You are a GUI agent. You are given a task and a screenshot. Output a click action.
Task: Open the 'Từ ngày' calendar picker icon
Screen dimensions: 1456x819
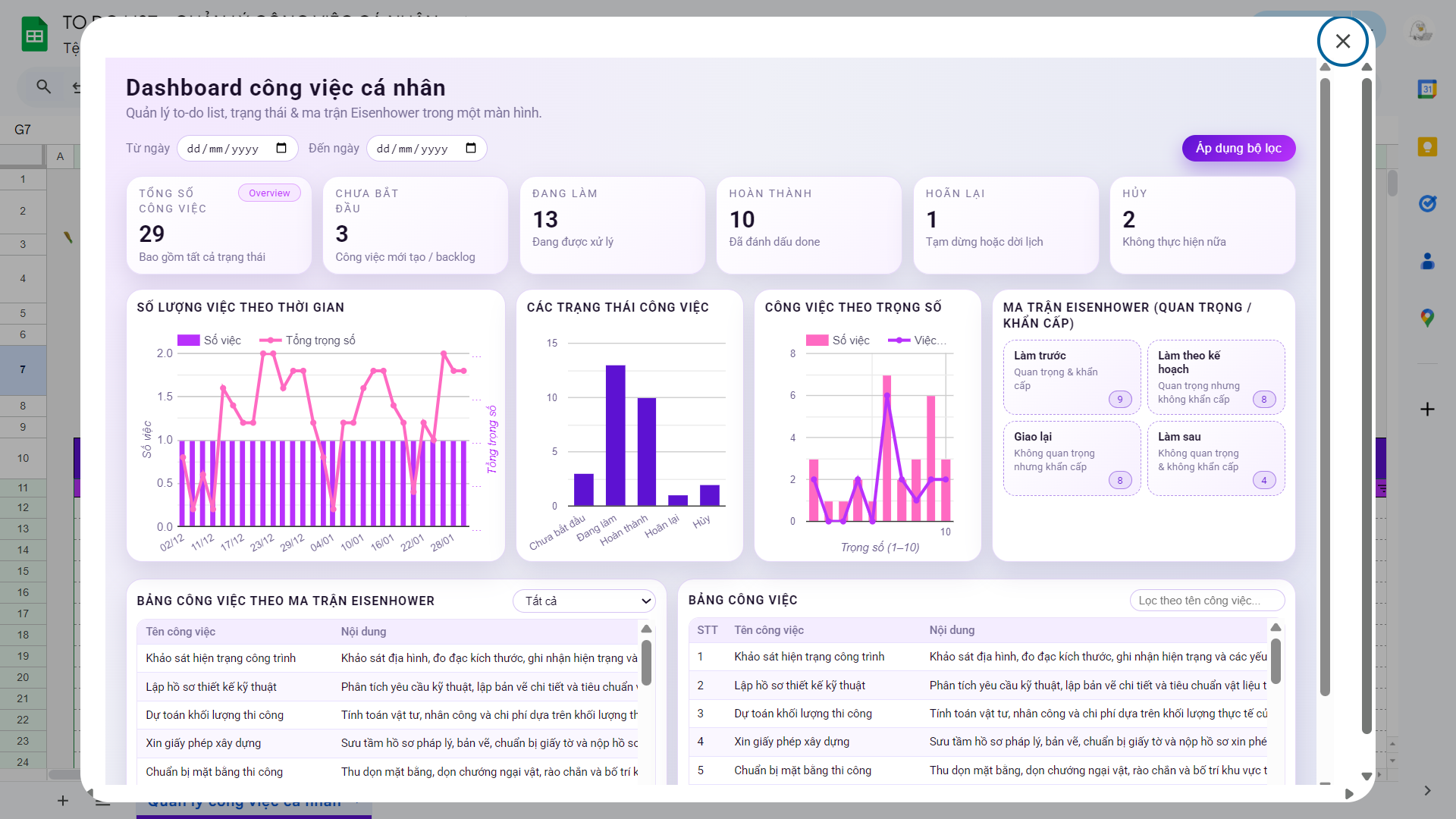pyautogui.click(x=281, y=149)
